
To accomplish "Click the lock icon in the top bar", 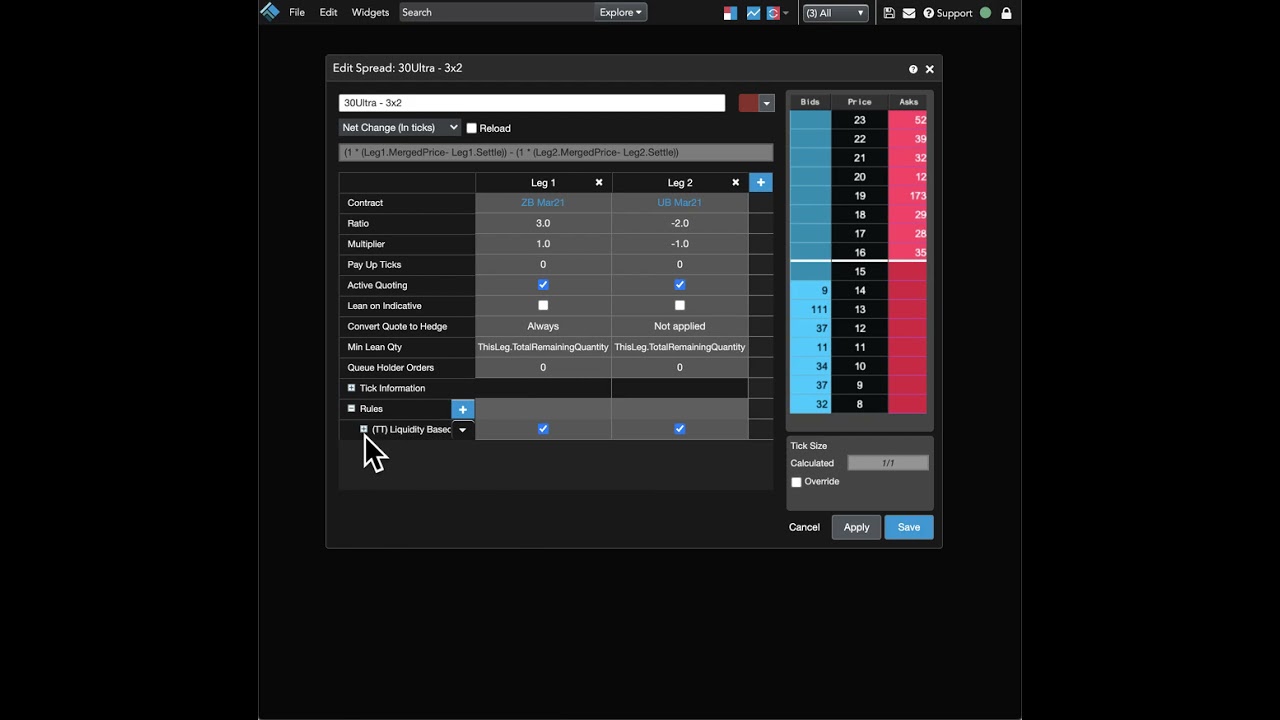I will coord(1006,13).
